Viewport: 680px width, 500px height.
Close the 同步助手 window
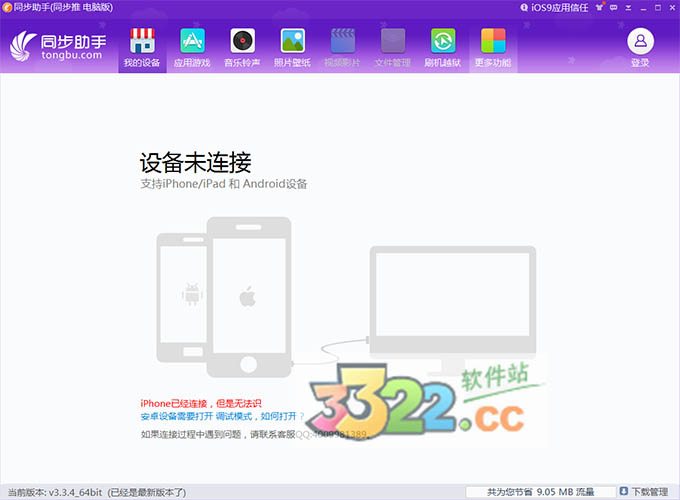pos(672,7)
